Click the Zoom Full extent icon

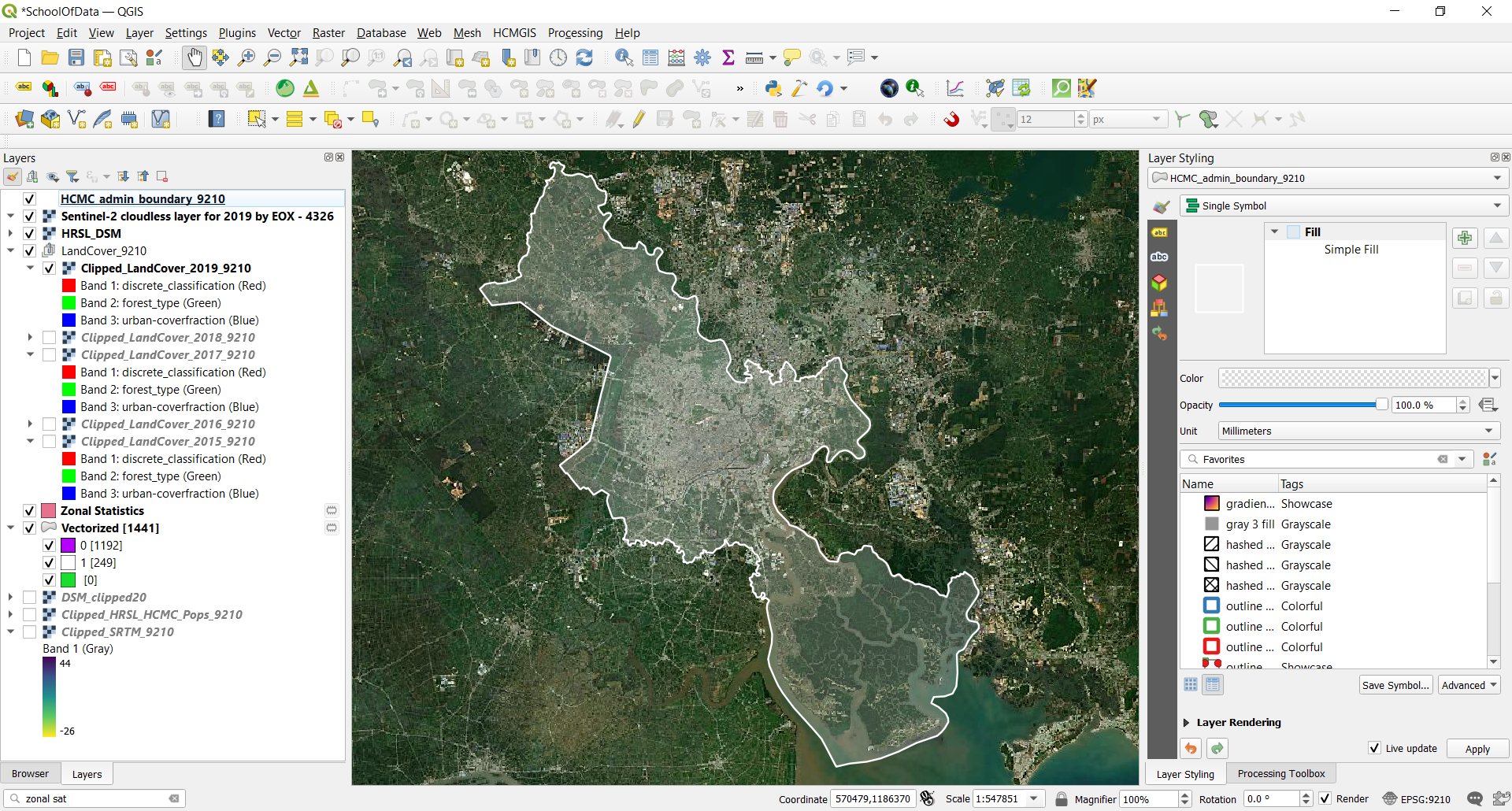click(298, 57)
